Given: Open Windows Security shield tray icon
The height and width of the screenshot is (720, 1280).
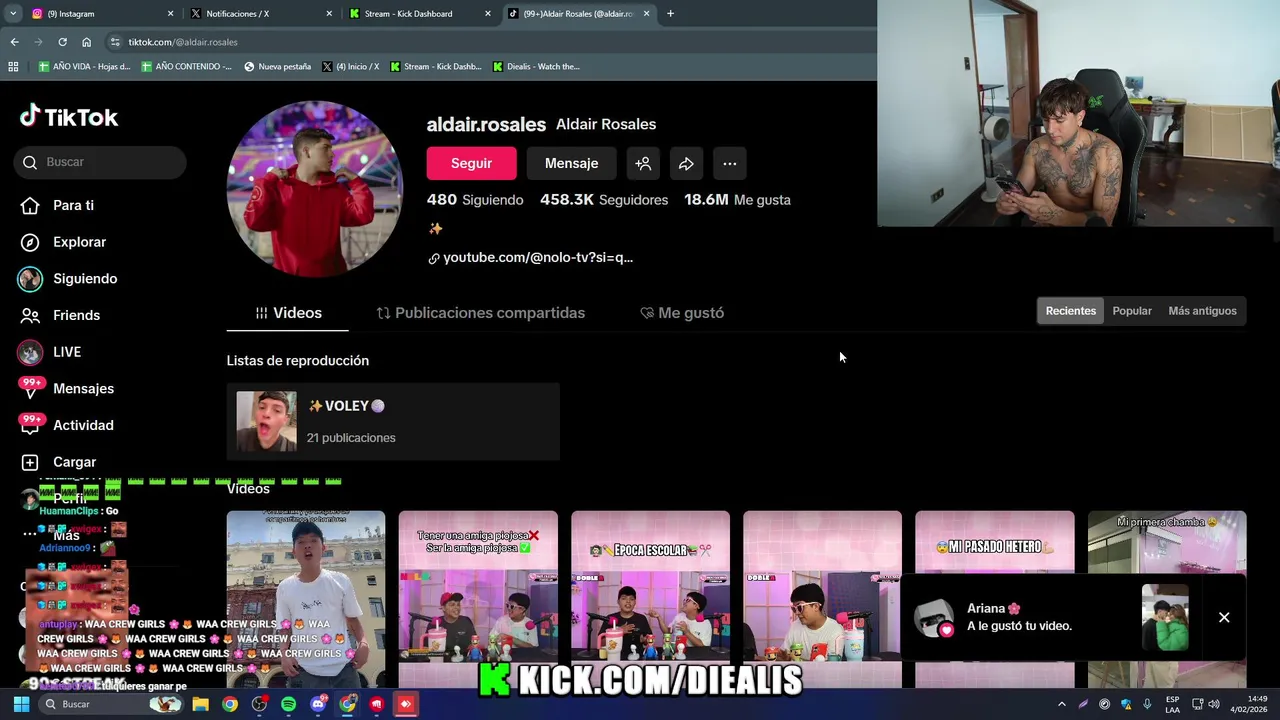Looking at the screenshot, I should tap(1126, 704).
